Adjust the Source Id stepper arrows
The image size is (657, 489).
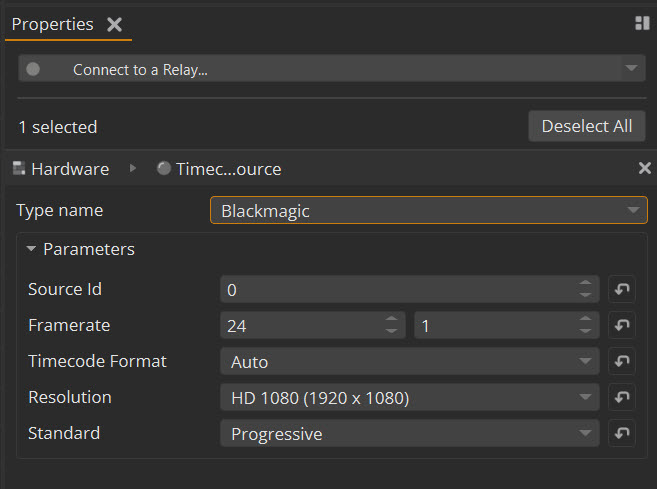pos(586,290)
